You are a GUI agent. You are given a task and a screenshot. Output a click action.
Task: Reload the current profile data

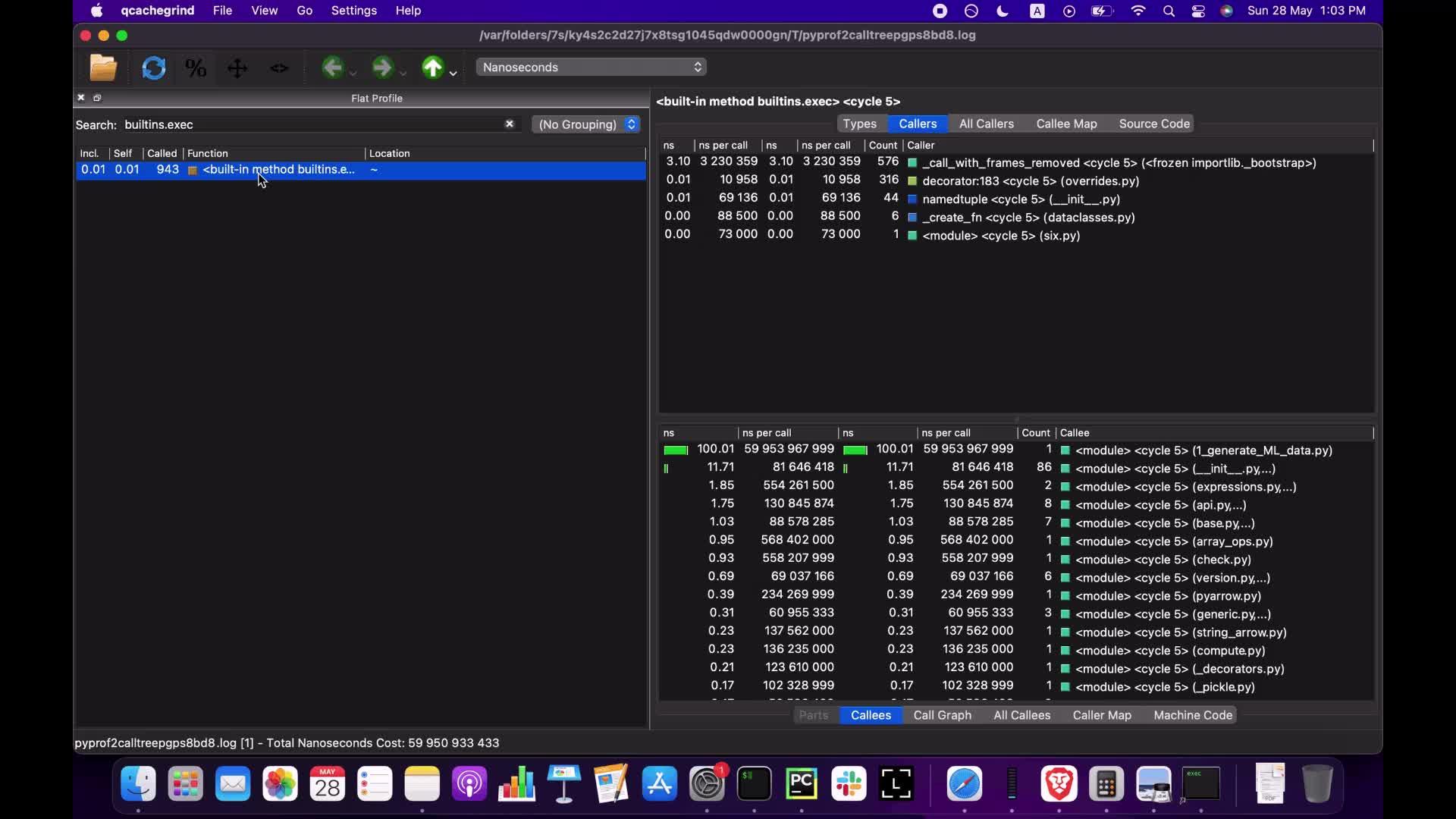point(153,68)
